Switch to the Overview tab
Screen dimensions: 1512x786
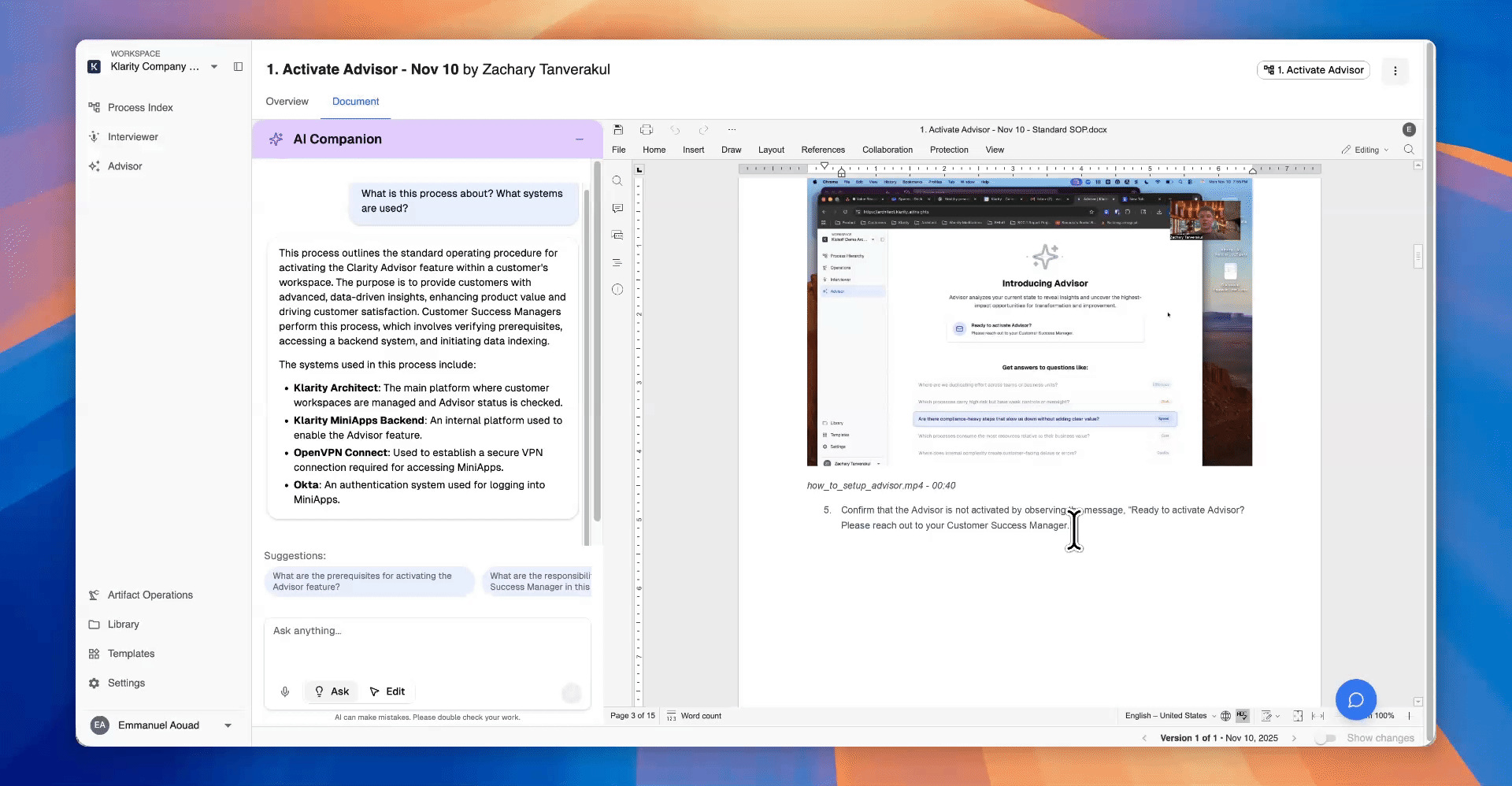(x=287, y=102)
